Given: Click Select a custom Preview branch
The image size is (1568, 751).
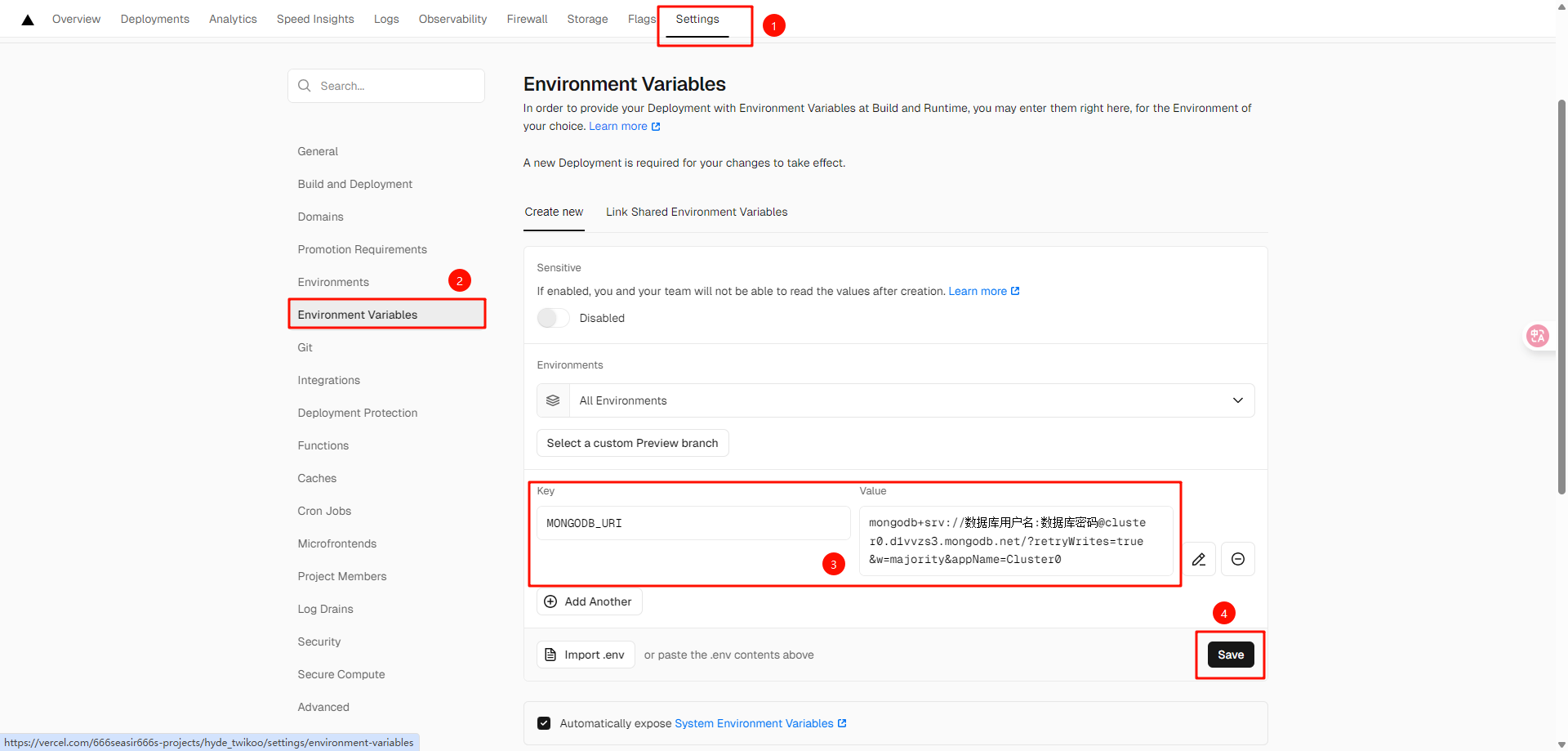Looking at the screenshot, I should (x=633, y=443).
